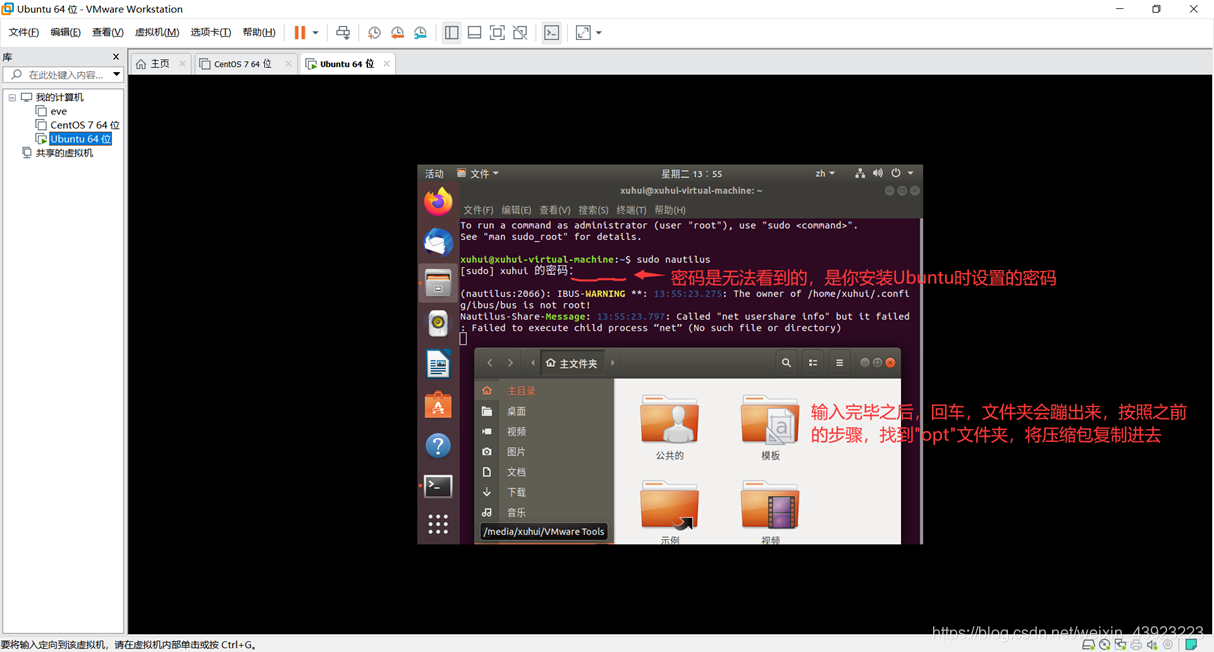Launch LibreOffice Writer from the dock
1214x652 pixels.
[x=438, y=364]
